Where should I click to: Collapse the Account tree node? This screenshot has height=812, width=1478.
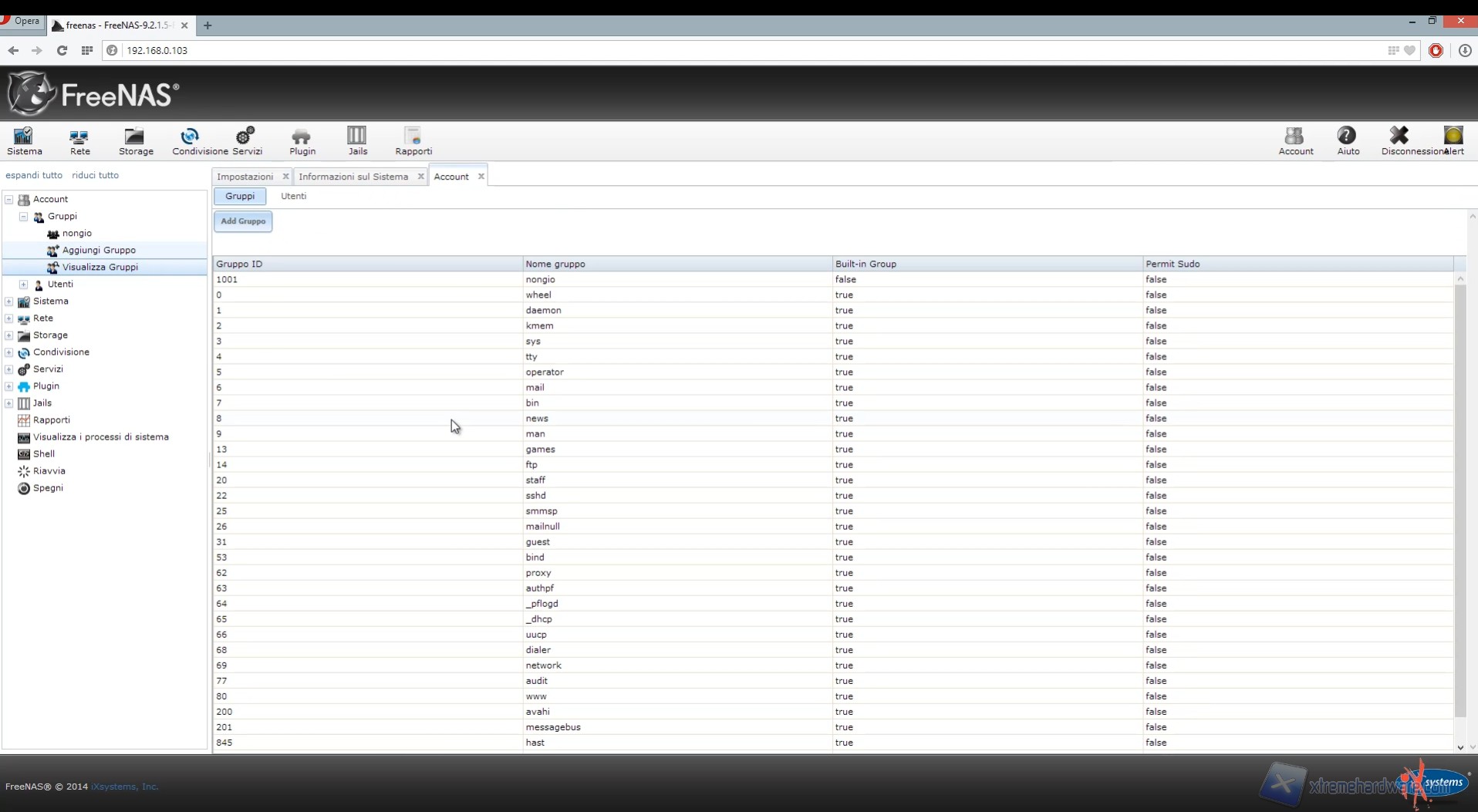tap(9, 200)
